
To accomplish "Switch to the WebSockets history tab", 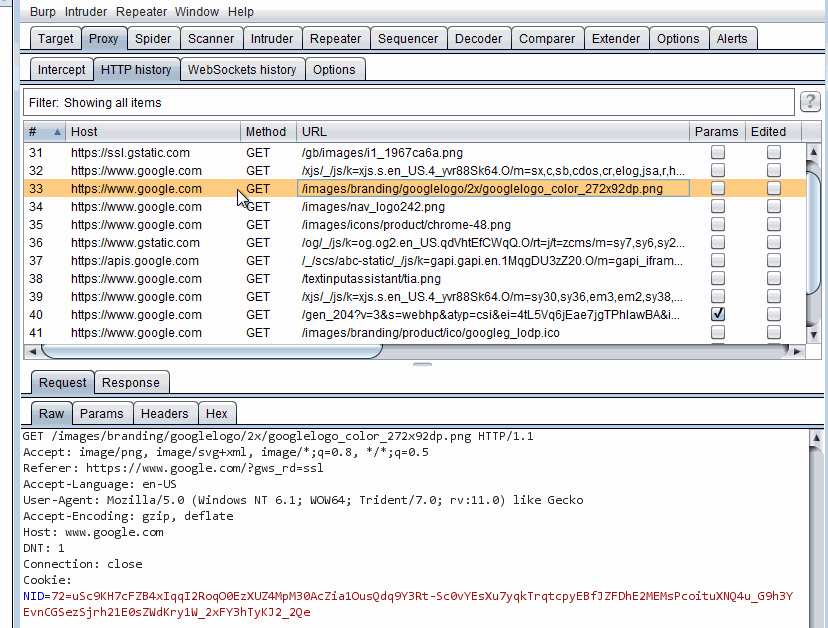I will click(242, 70).
